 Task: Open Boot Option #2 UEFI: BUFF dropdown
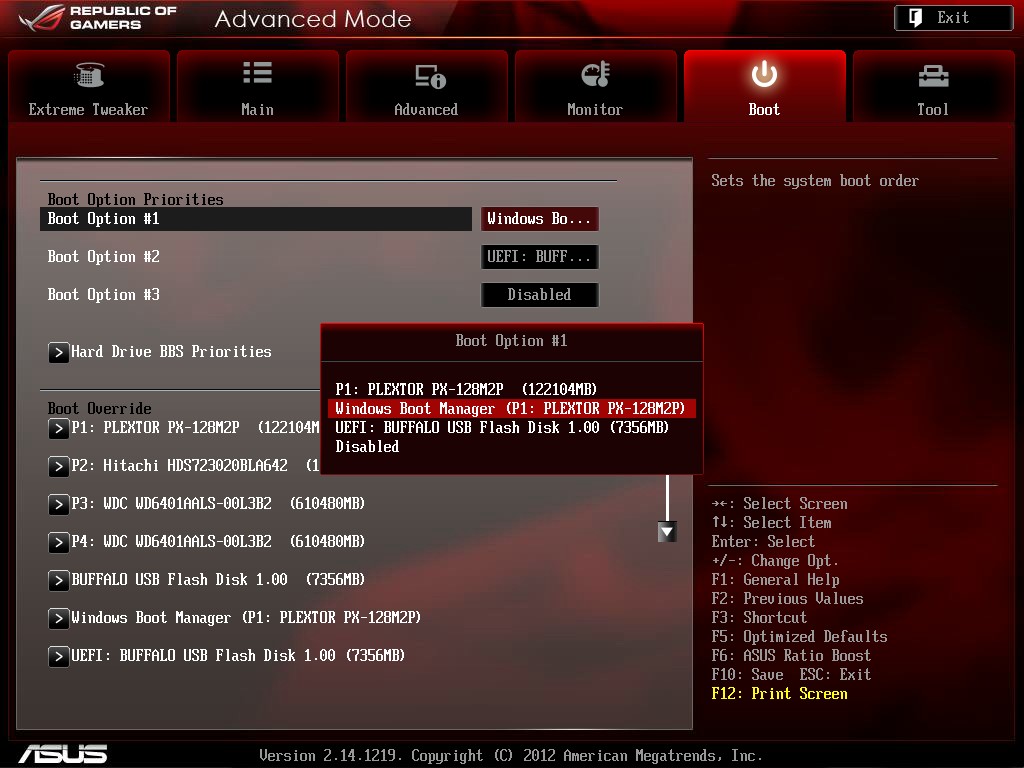539,257
